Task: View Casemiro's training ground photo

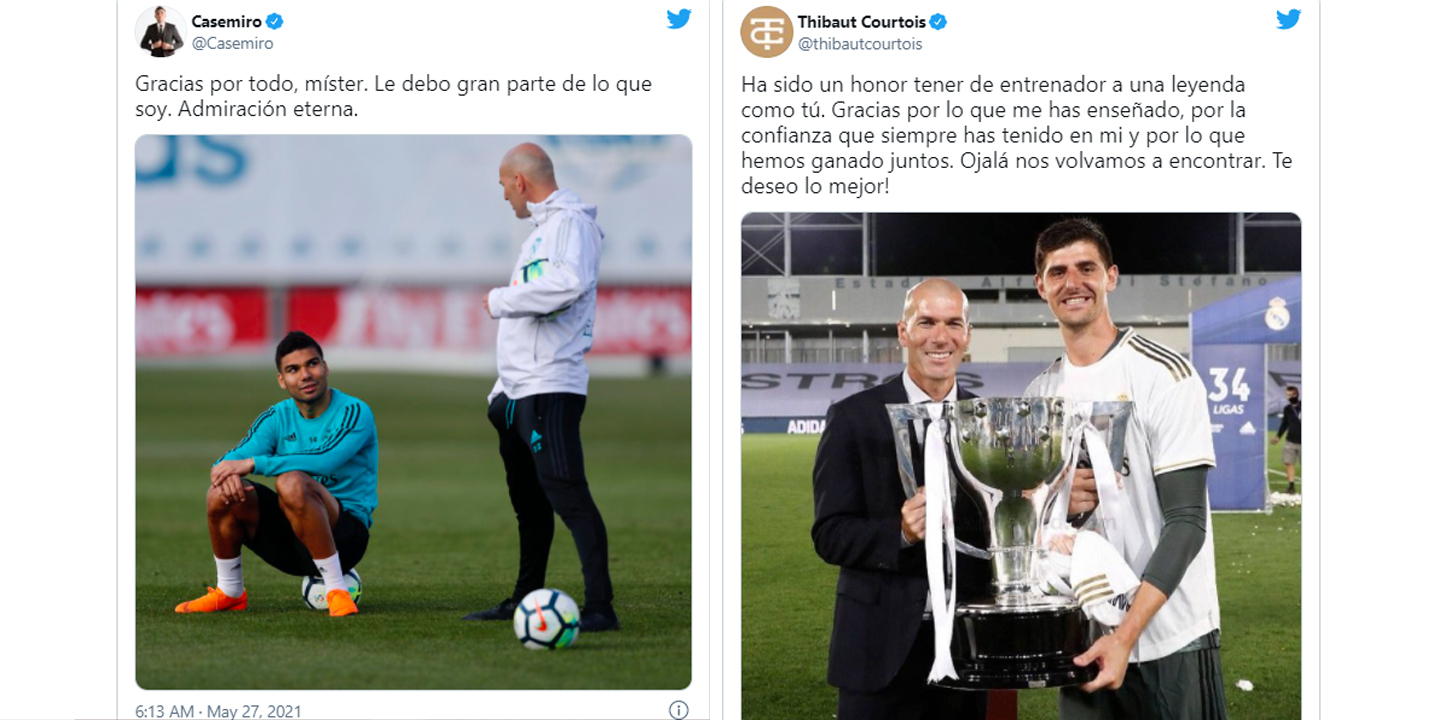Action: 414,412
